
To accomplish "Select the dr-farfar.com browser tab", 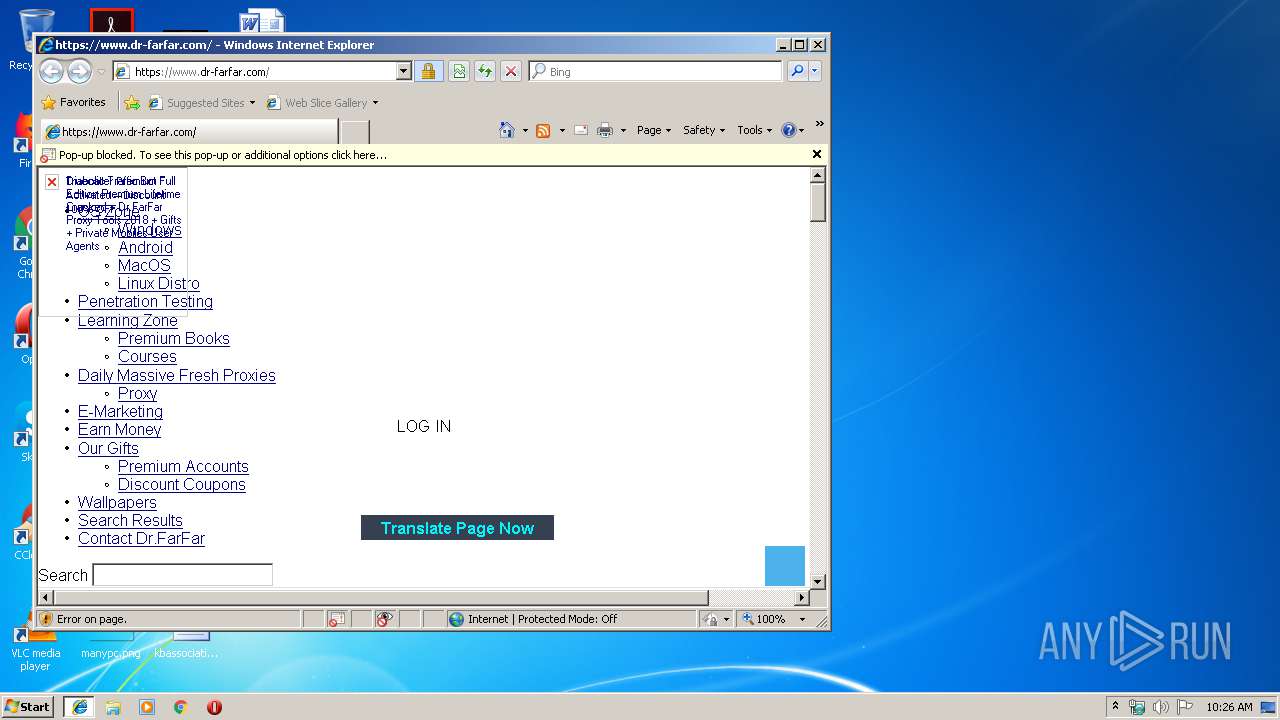I will click(189, 132).
